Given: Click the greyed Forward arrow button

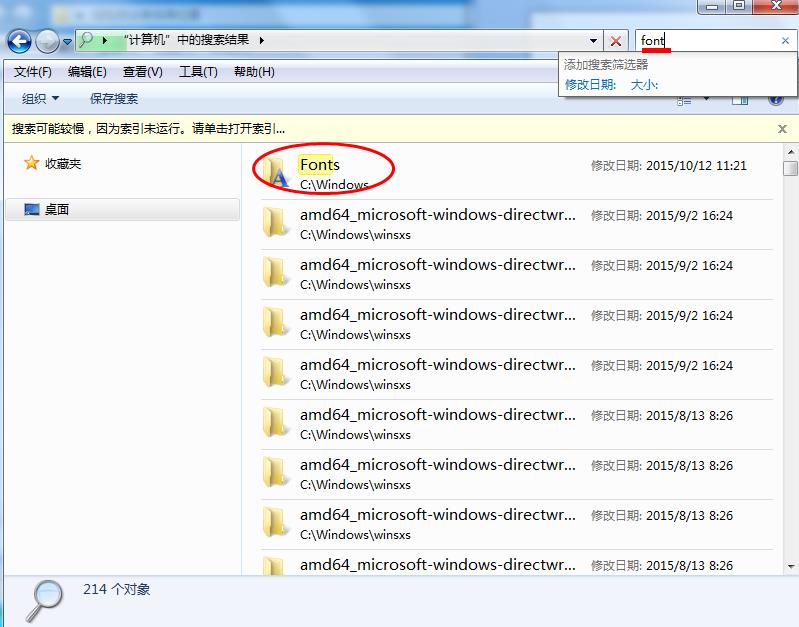Looking at the screenshot, I should click(47, 41).
